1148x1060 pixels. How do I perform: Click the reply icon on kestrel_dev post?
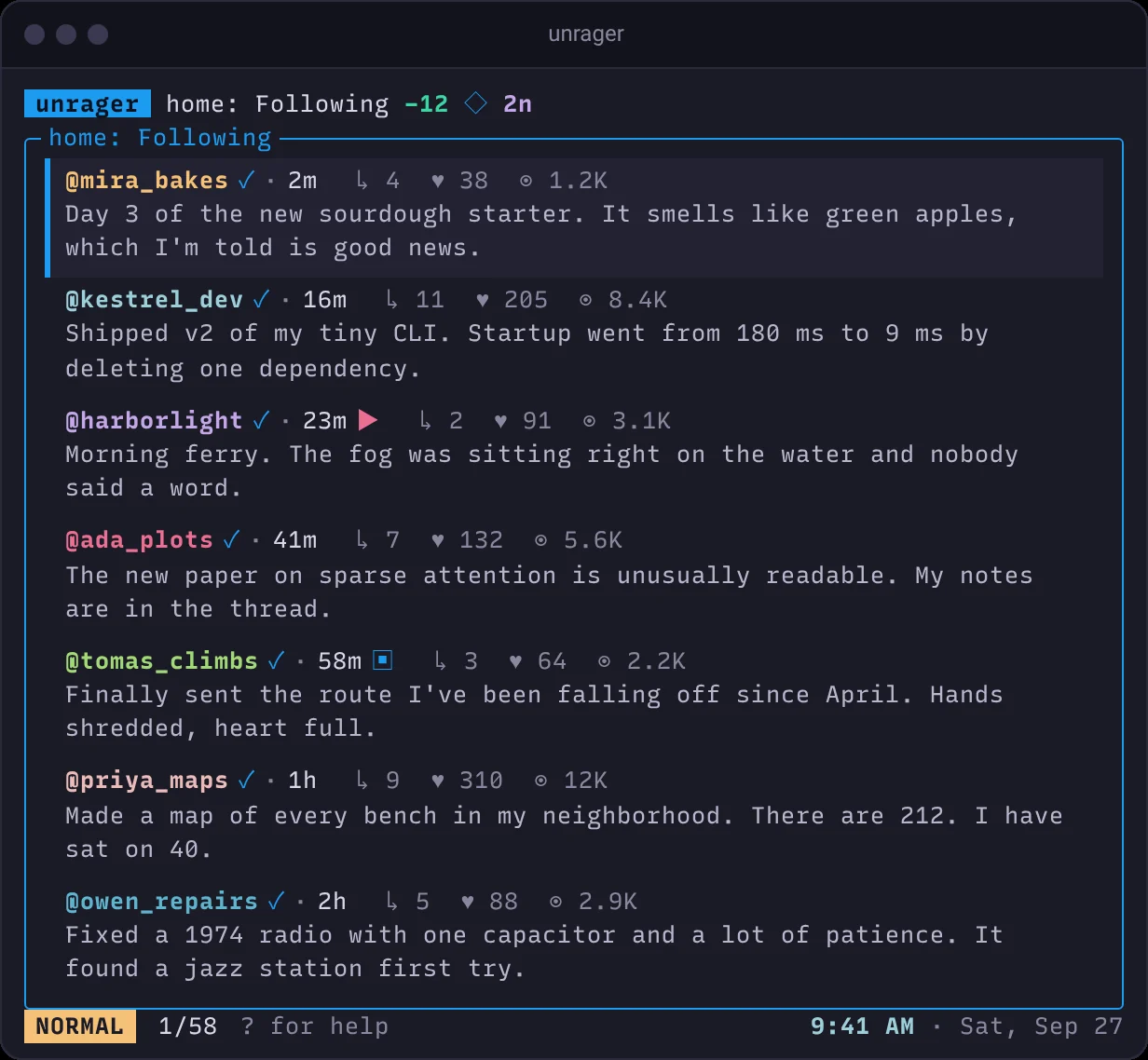(392, 300)
